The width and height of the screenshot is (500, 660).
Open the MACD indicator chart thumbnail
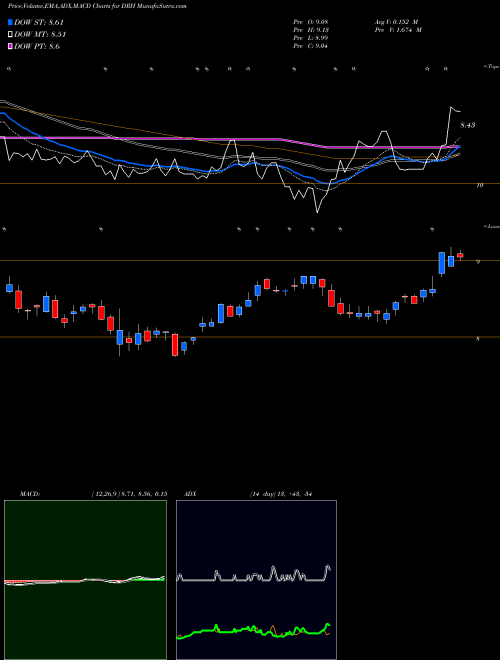(85, 580)
